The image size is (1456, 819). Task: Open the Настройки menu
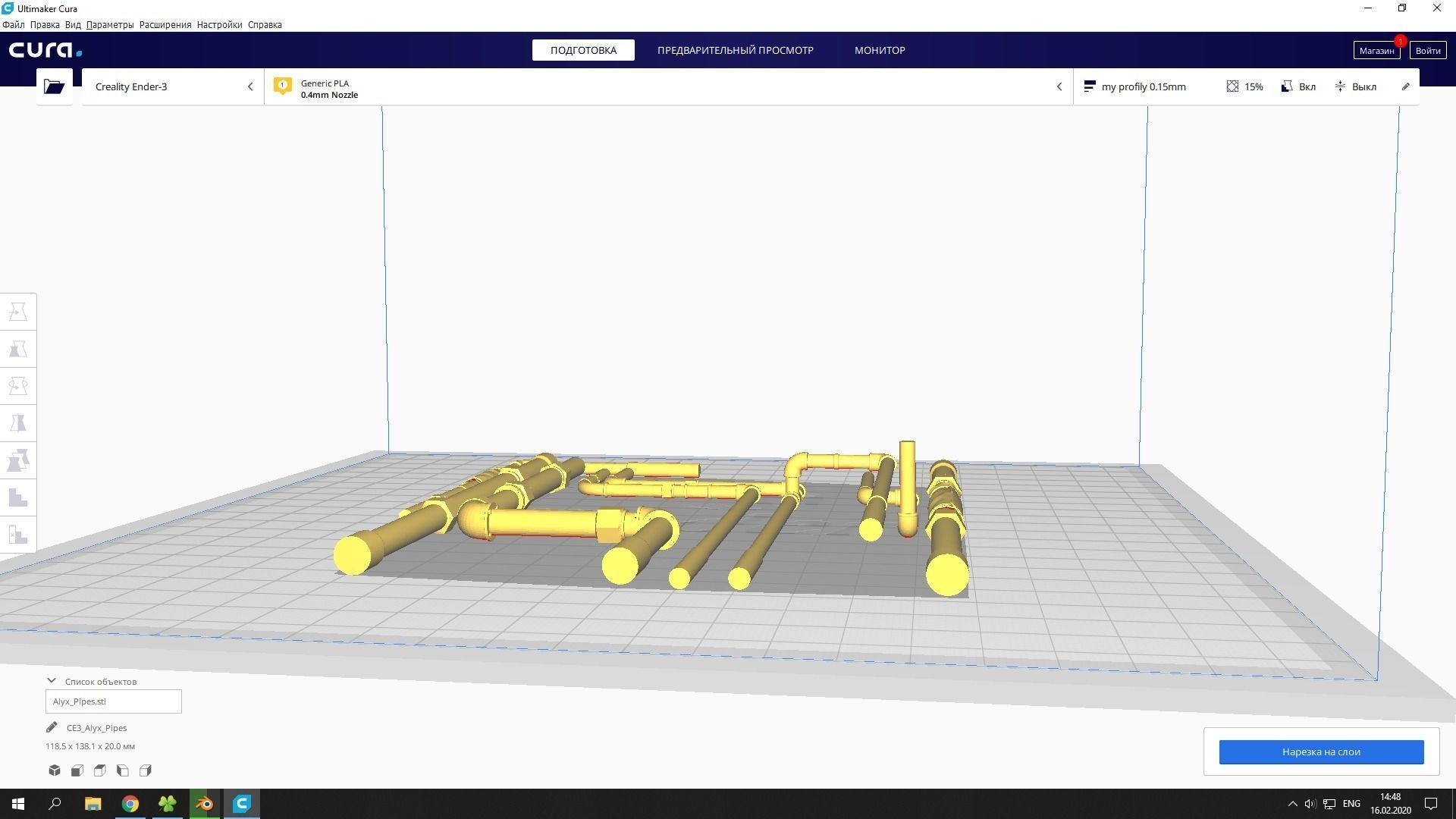[219, 24]
